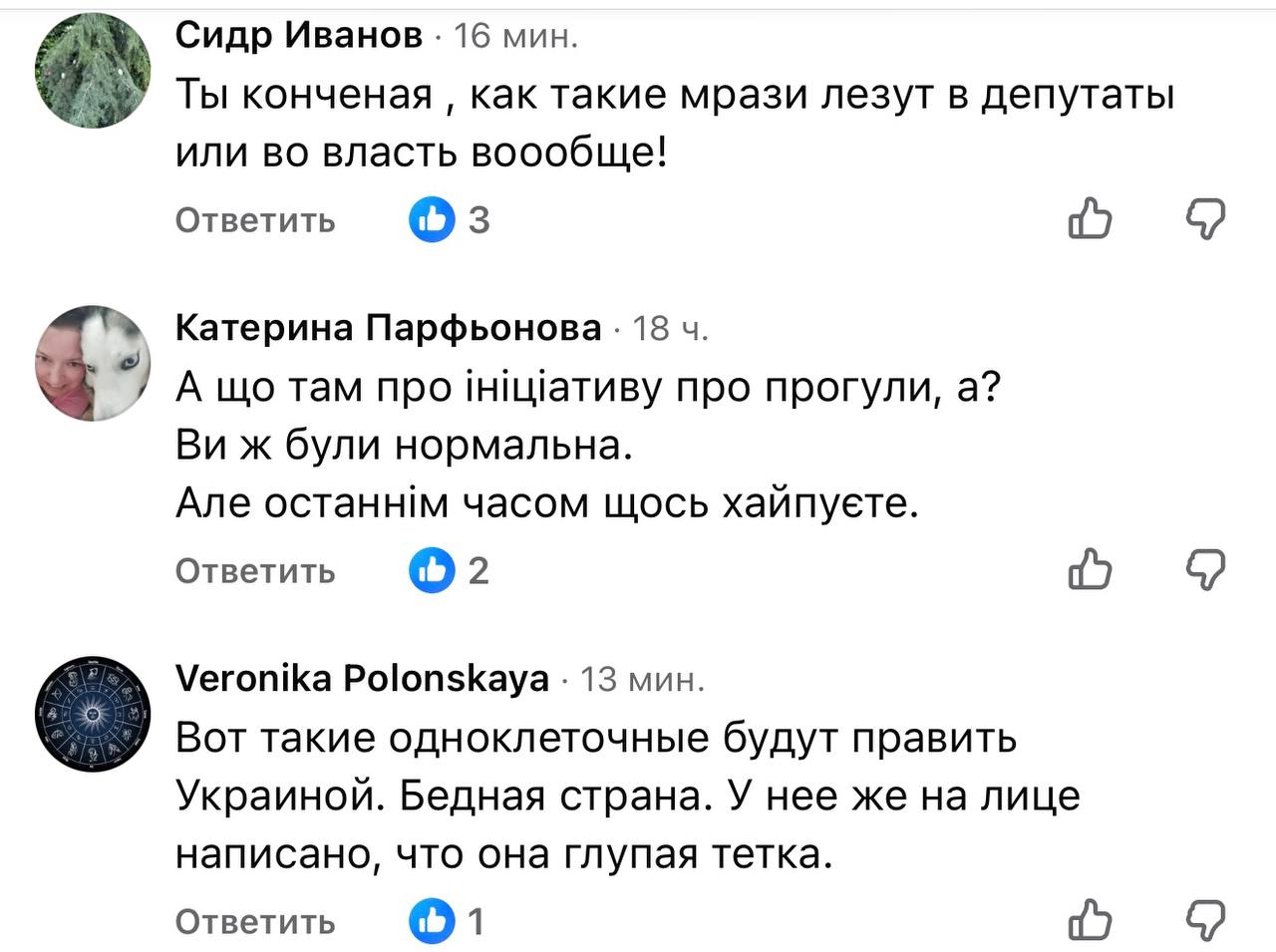Viewport: 1276px width, 952px height.
Task: Click the 18 ч. comment timestamp
Action: tap(671, 328)
